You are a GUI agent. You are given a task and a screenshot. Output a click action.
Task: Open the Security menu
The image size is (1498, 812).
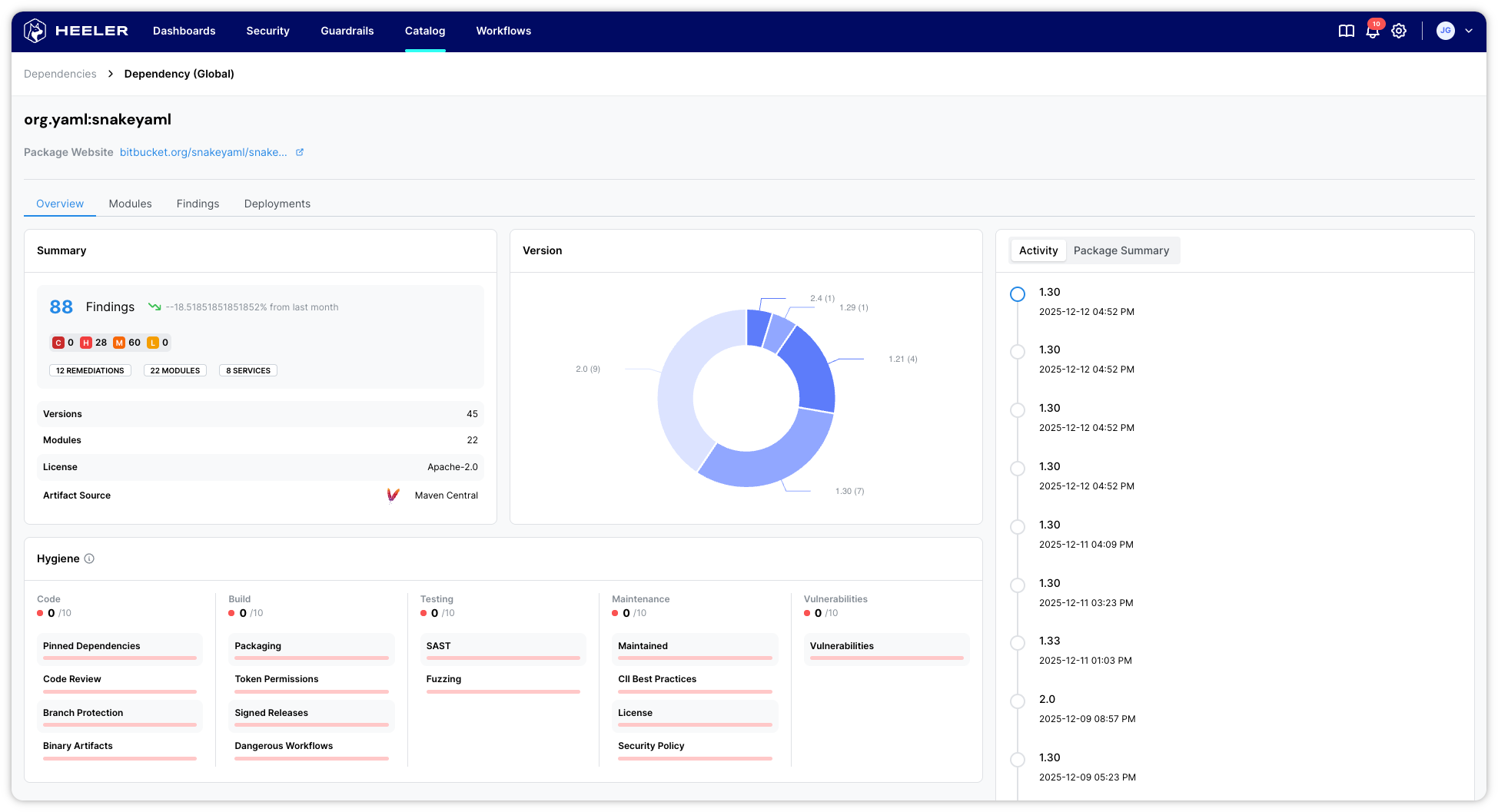(267, 31)
